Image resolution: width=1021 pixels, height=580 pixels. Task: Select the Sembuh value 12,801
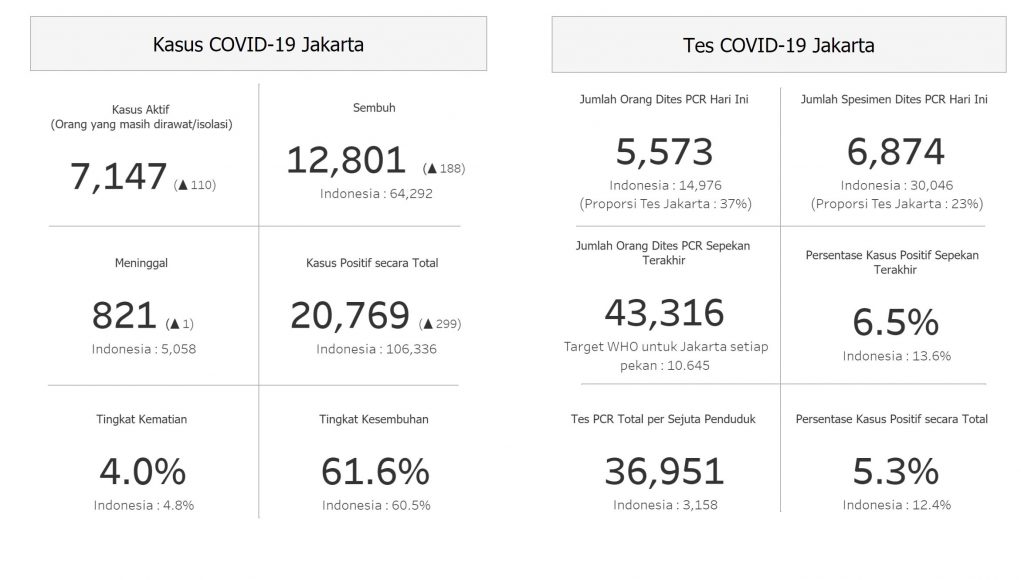pos(346,160)
